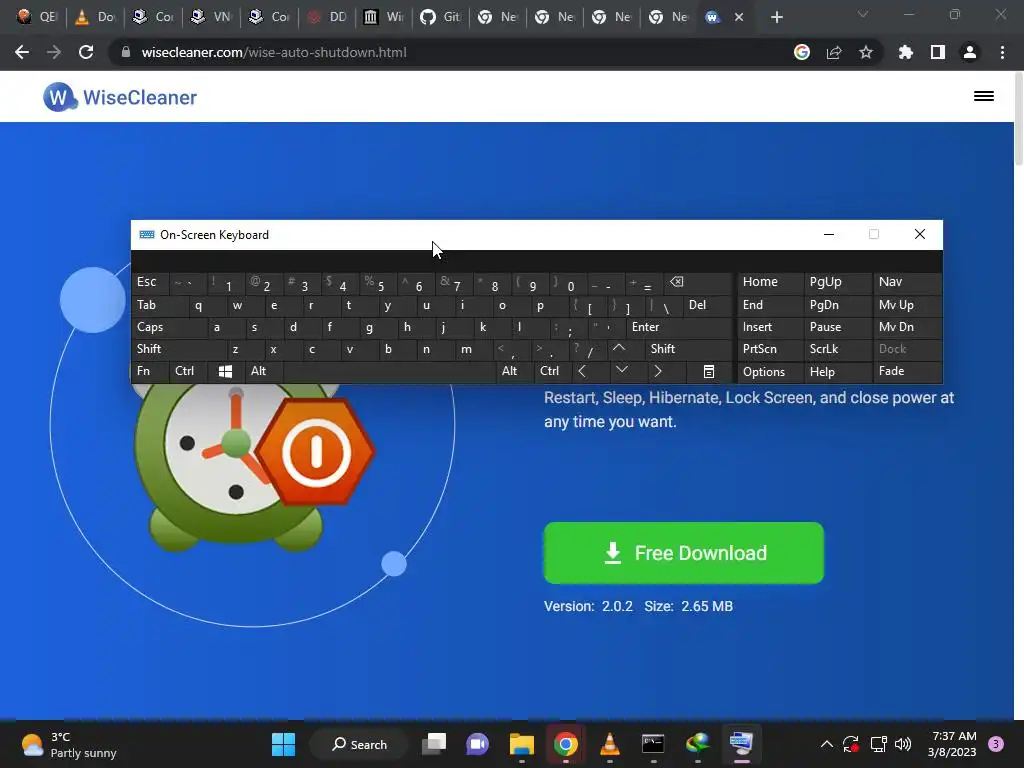Screen dimensions: 1024x768
Task: Toggle right Alt key on On-Screen Keyboard
Action: pos(514,371)
